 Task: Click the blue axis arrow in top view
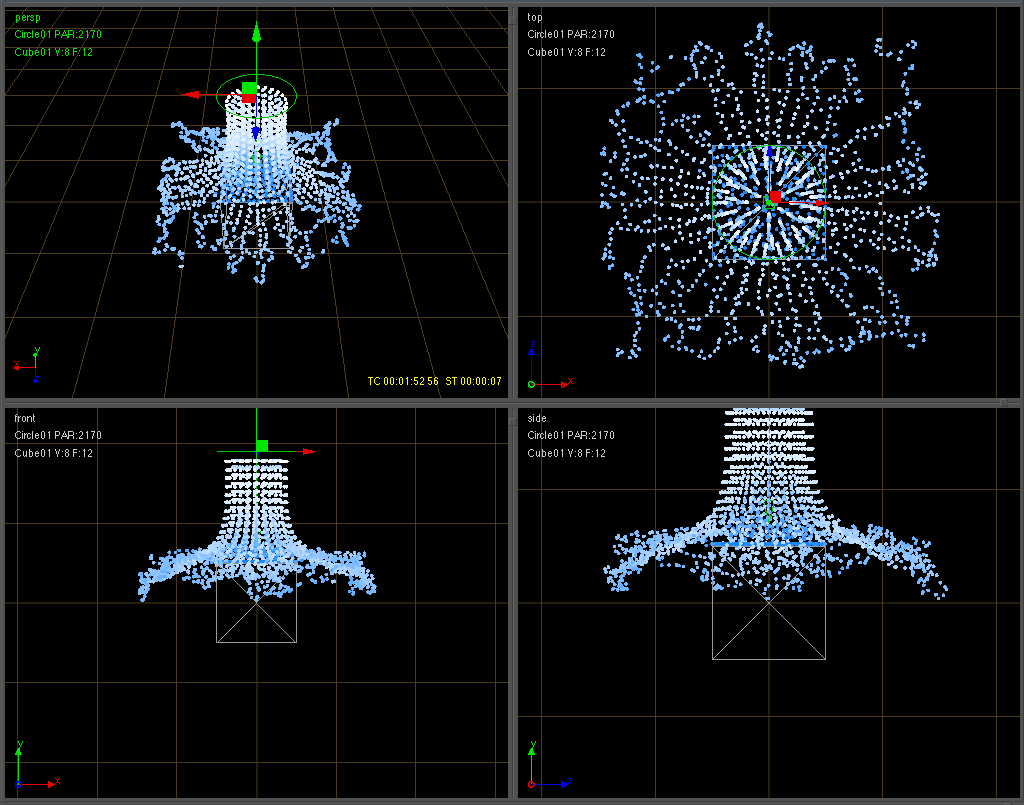click(x=769, y=151)
